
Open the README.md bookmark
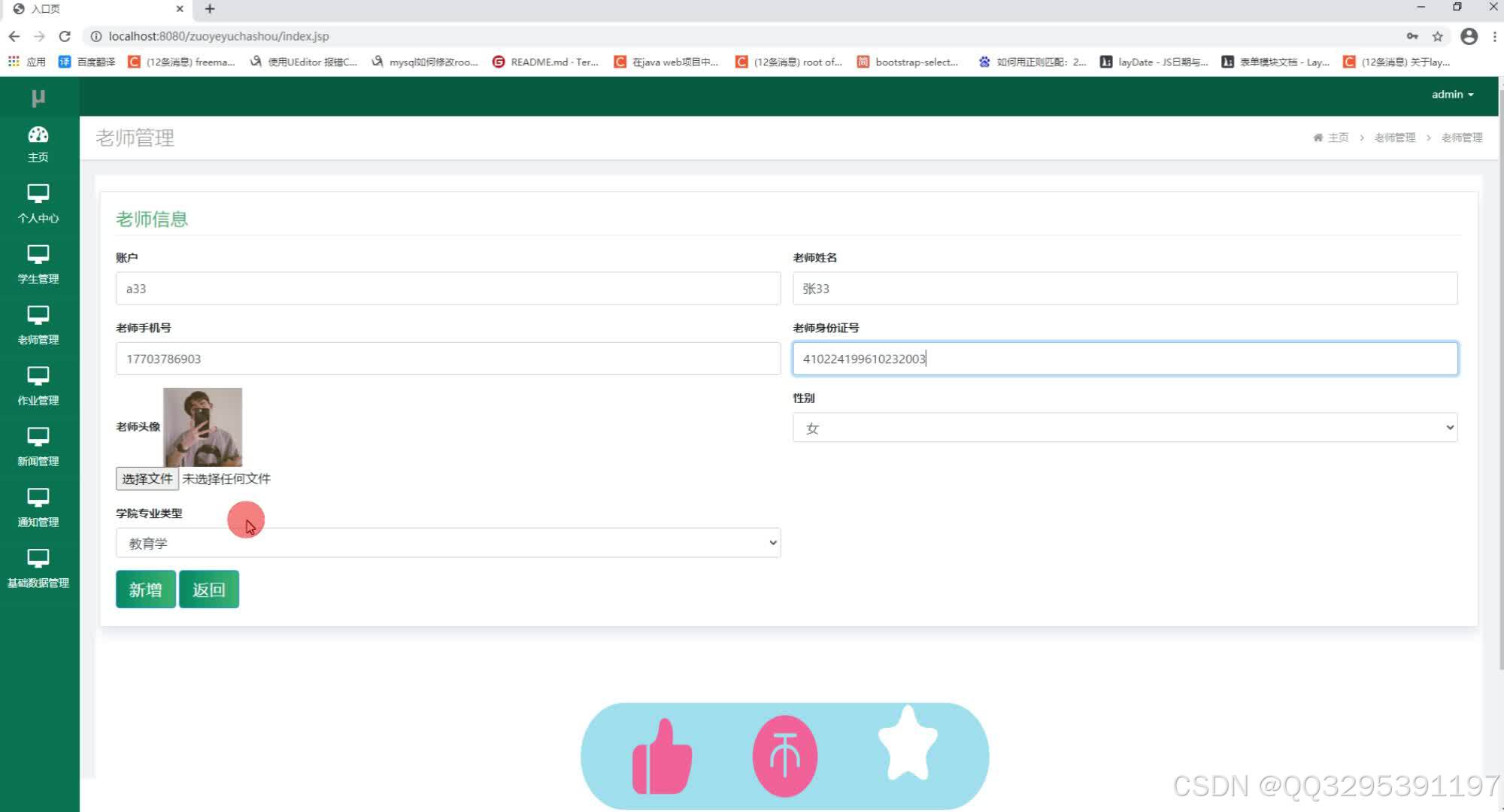click(x=545, y=62)
